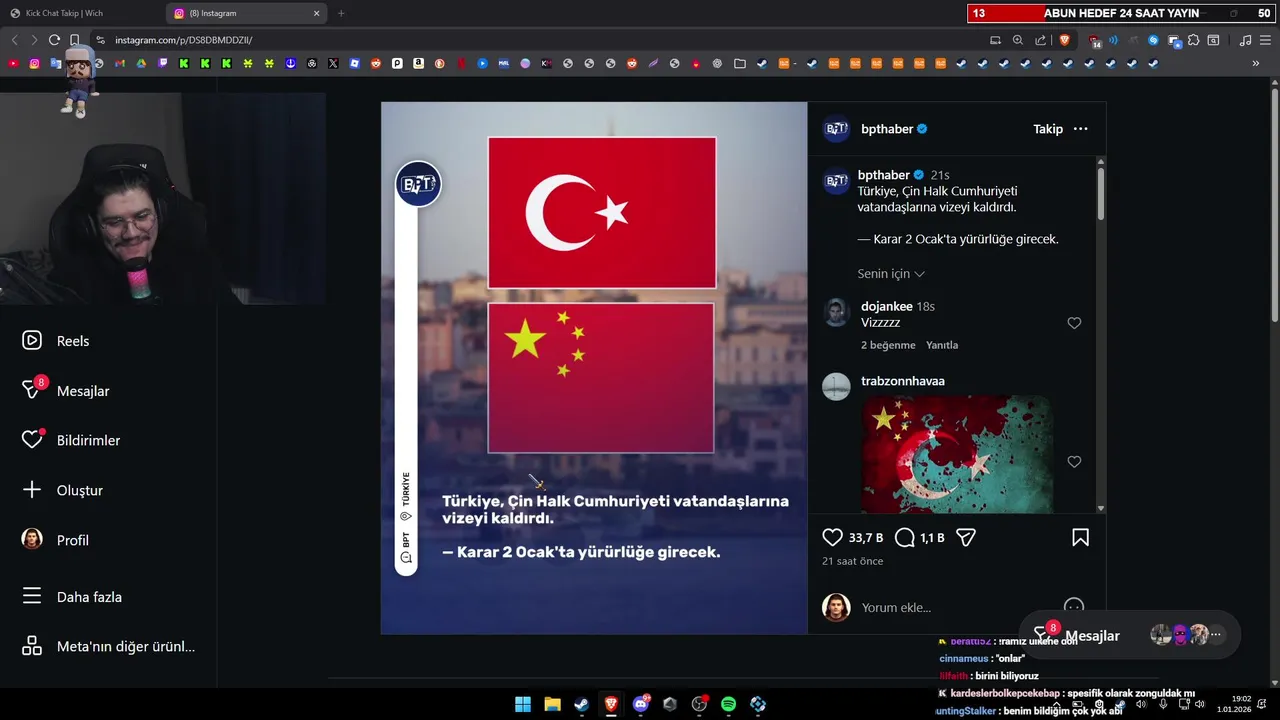Screen dimensions: 1280x720
Task: Open the Windows Start menu
Action: 523,704
